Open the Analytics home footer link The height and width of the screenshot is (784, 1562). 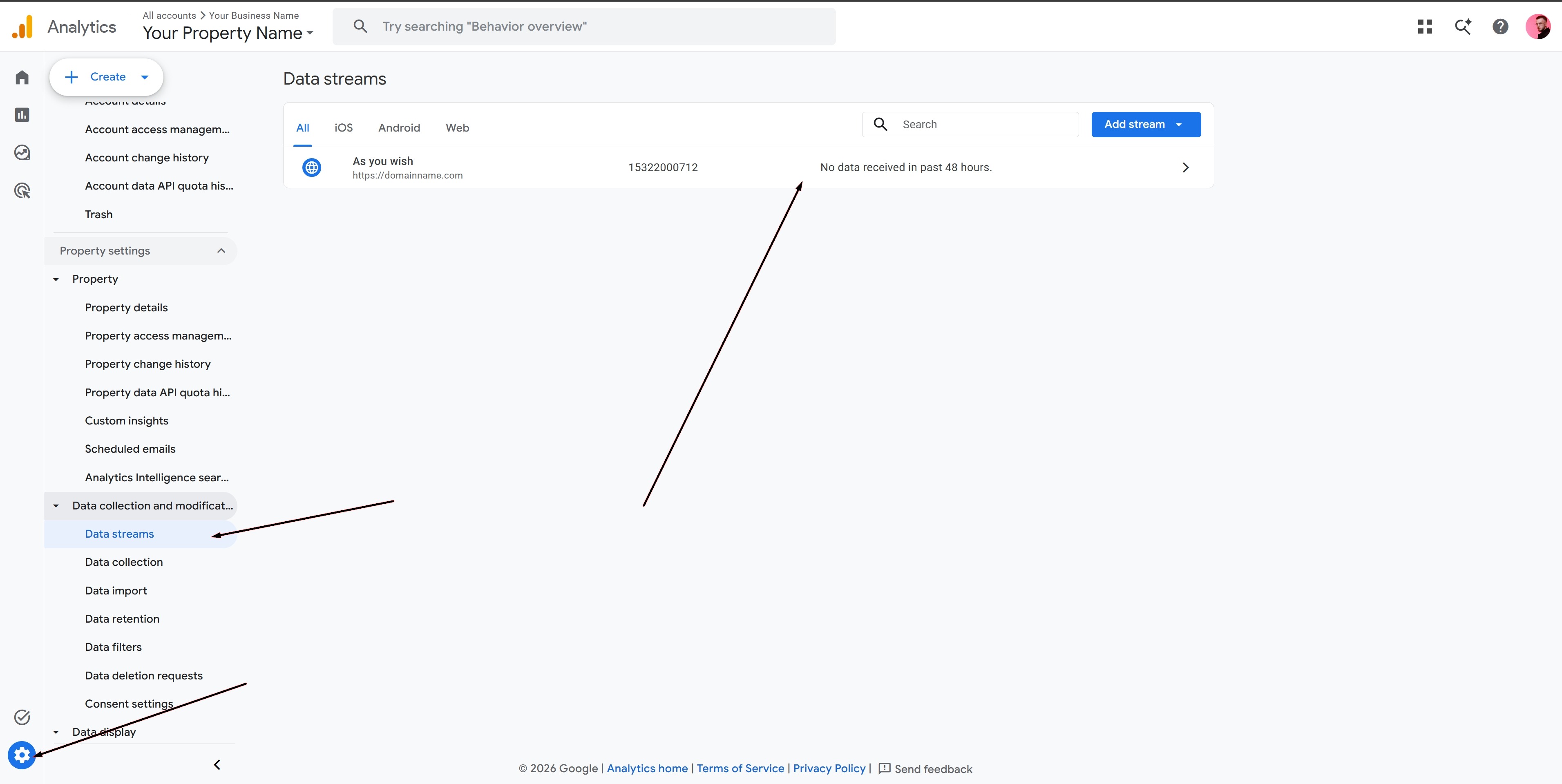tap(647, 768)
